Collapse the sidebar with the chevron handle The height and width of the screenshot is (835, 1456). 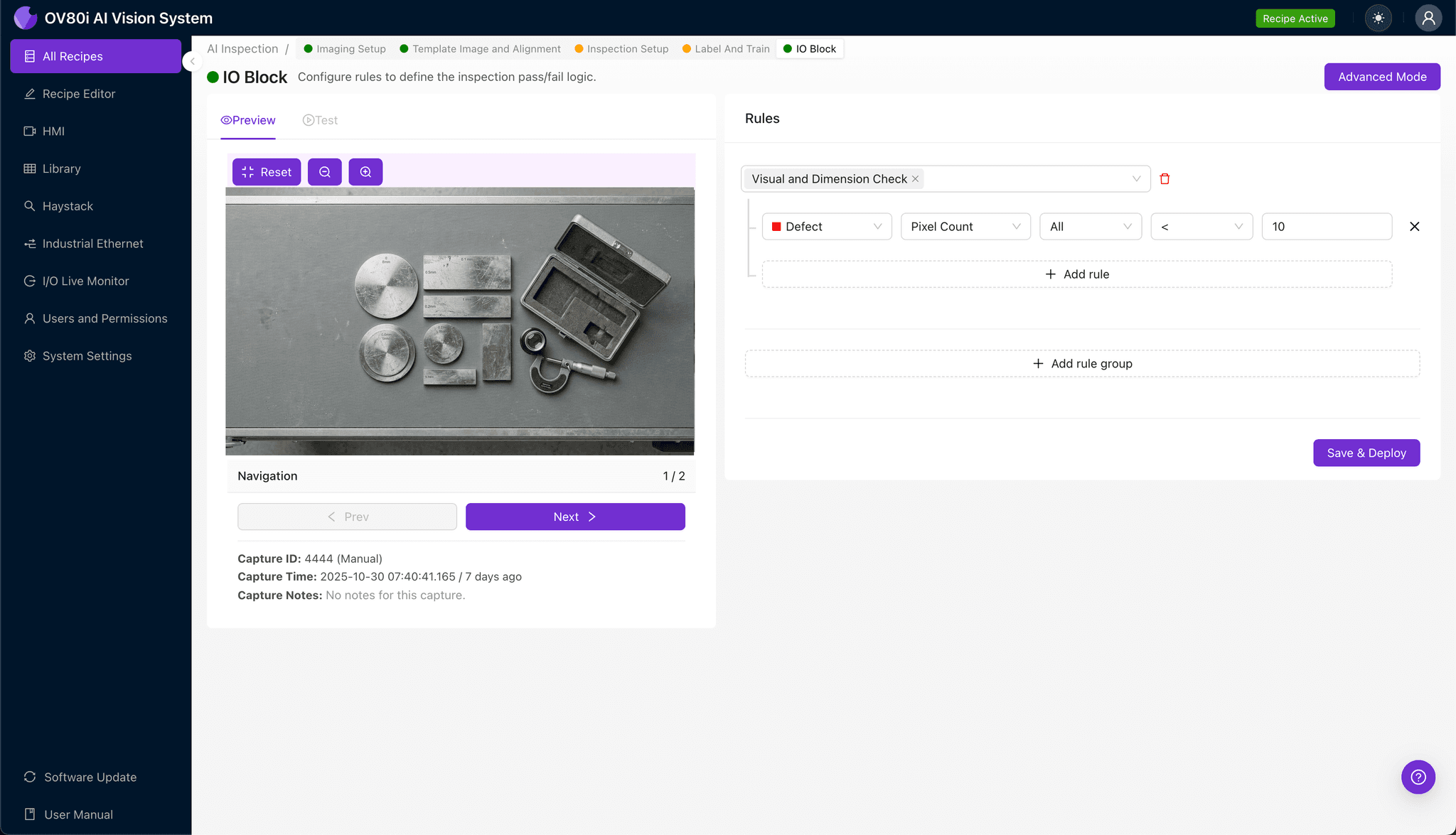(x=192, y=61)
